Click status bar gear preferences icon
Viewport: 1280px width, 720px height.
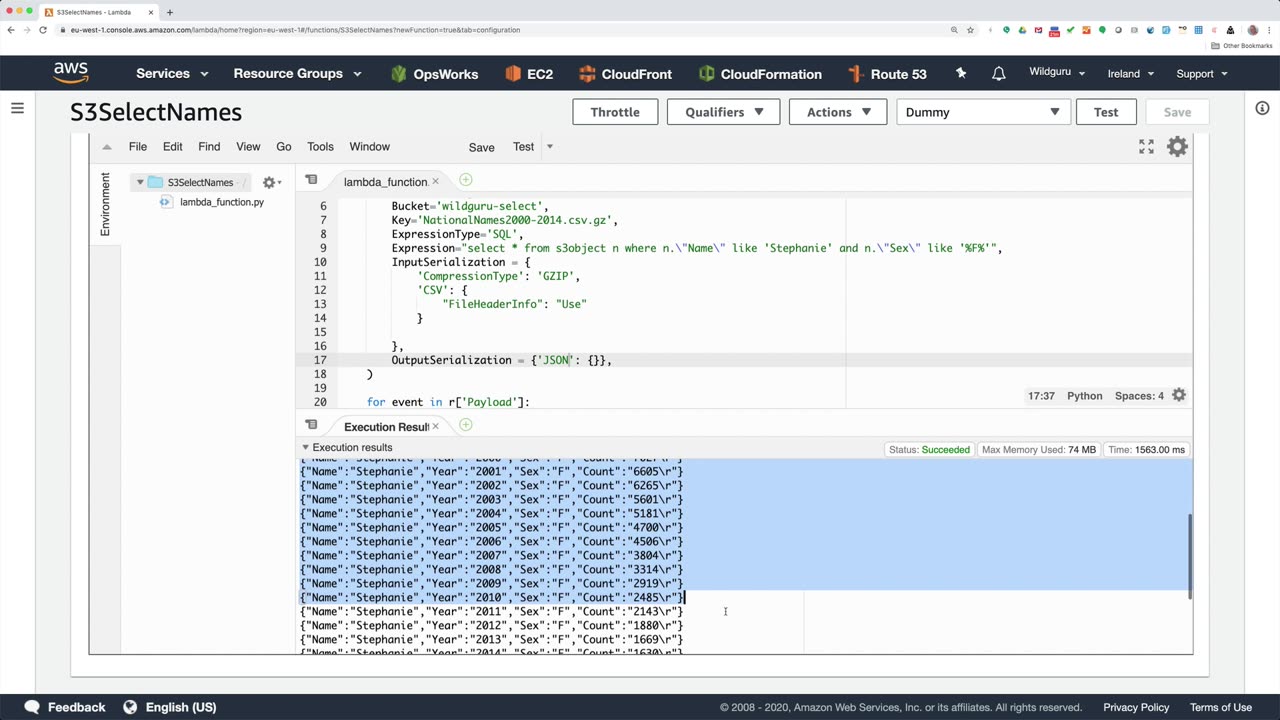click(1179, 396)
